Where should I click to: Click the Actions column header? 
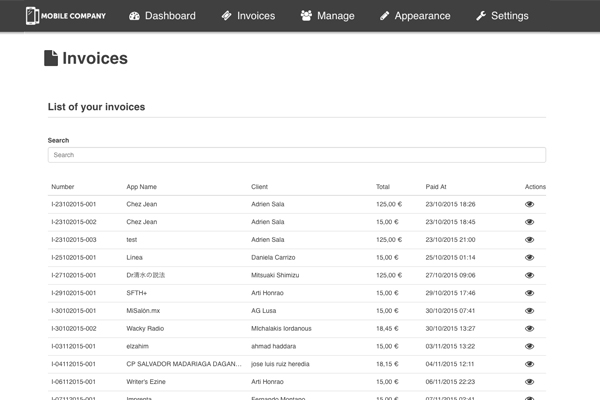click(535, 187)
